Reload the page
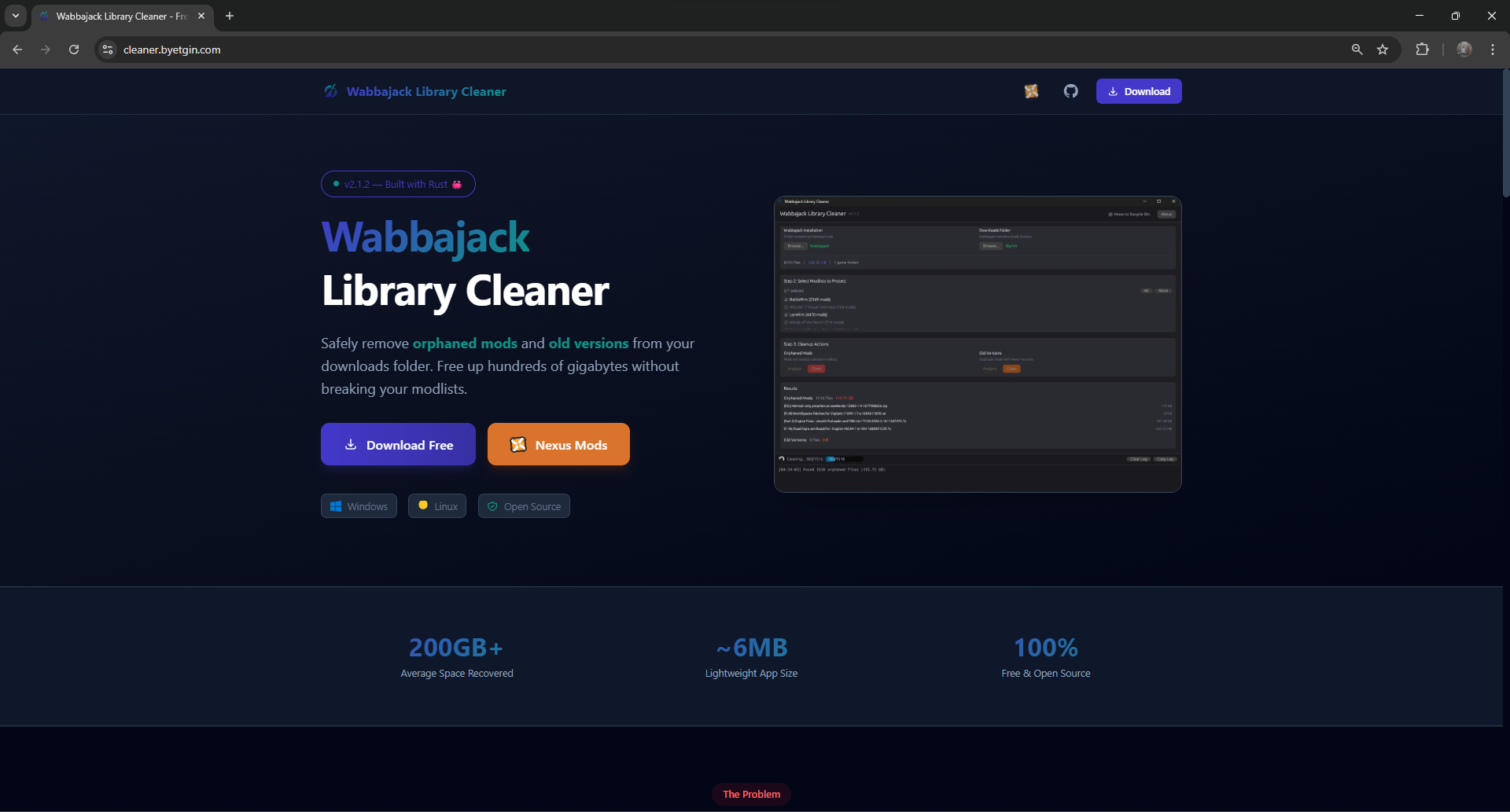This screenshot has width=1510, height=812. pyautogui.click(x=74, y=50)
